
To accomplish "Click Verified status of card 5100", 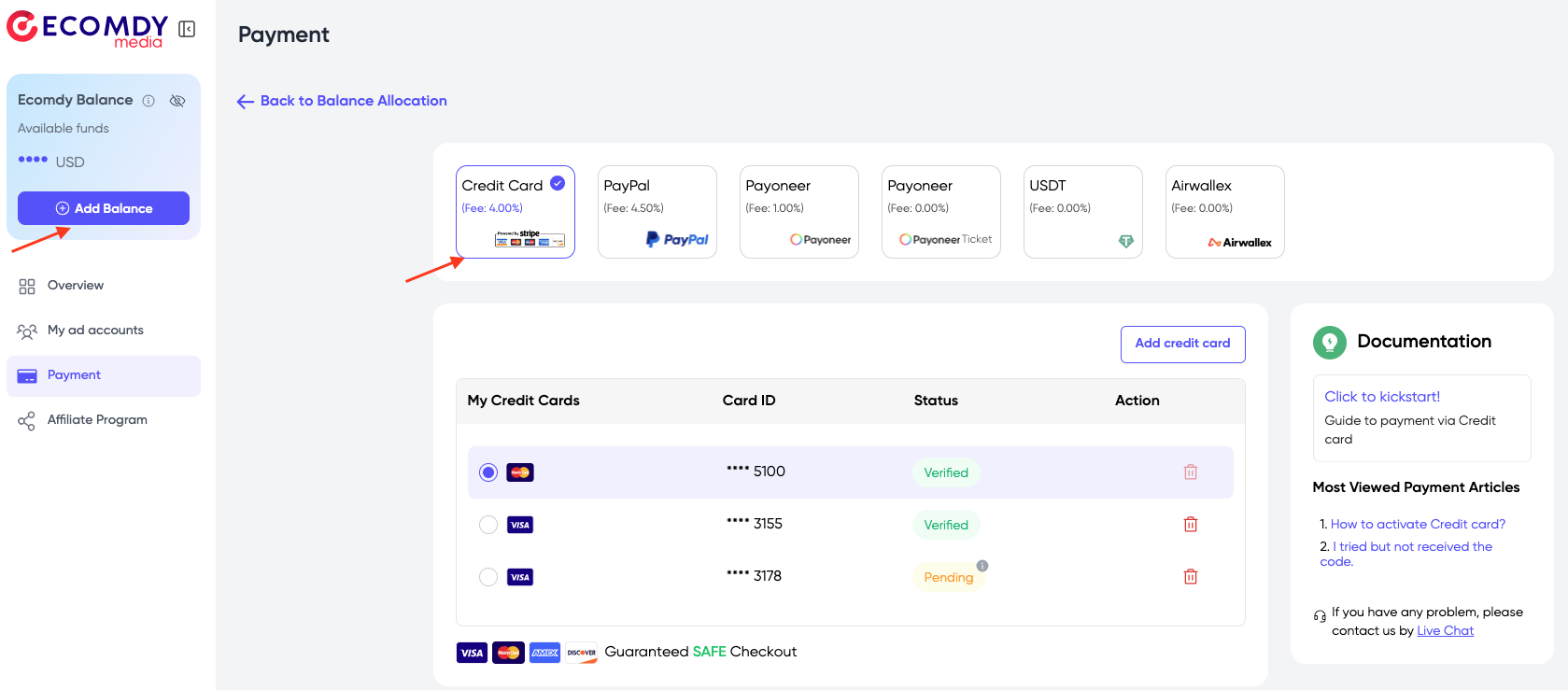I will click(946, 472).
